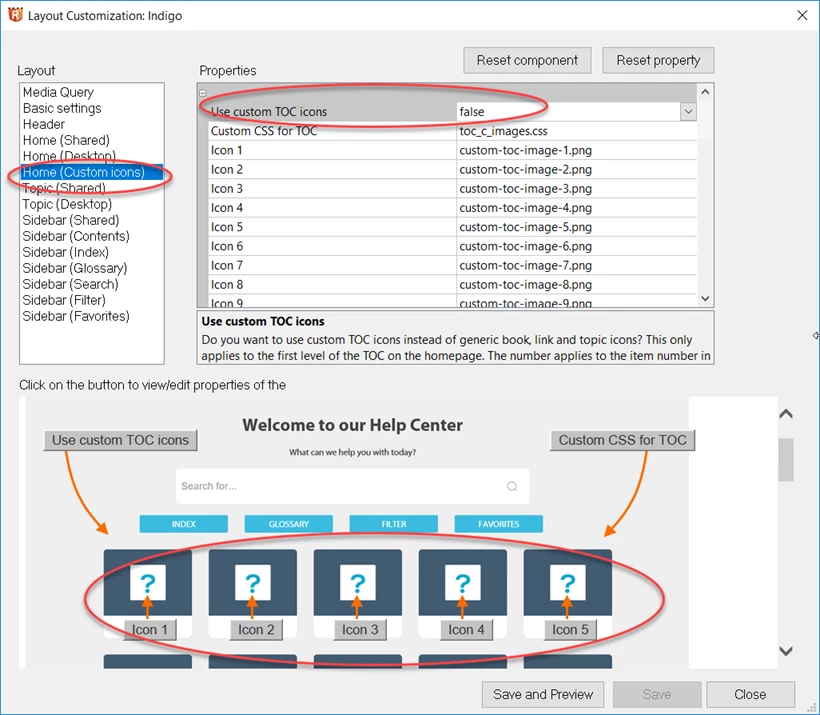Click the magnifier icon in preview search
This screenshot has width=820, height=715.
pos(512,486)
